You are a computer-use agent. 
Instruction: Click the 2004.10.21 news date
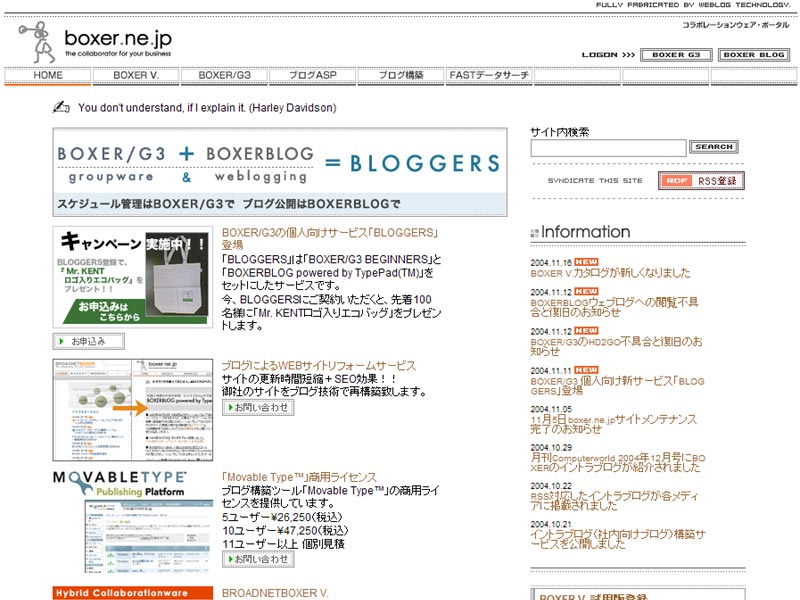point(551,524)
